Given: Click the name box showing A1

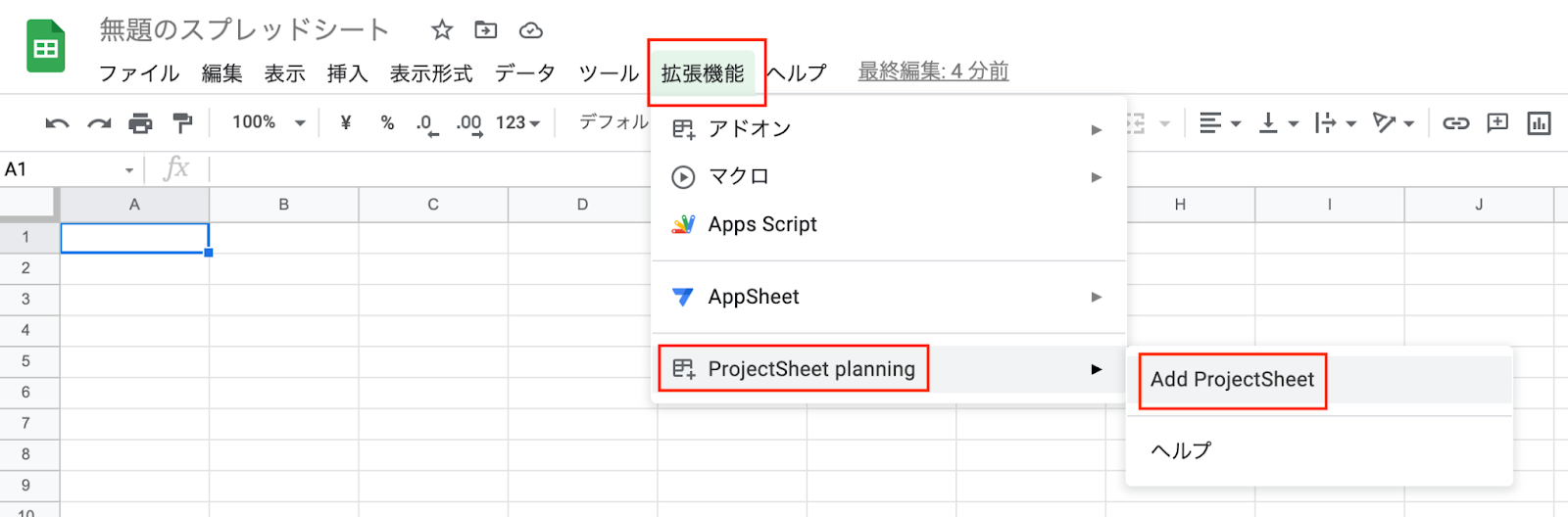Looking at the screenshot, I should pyautogui.click(x=61, y=169).
